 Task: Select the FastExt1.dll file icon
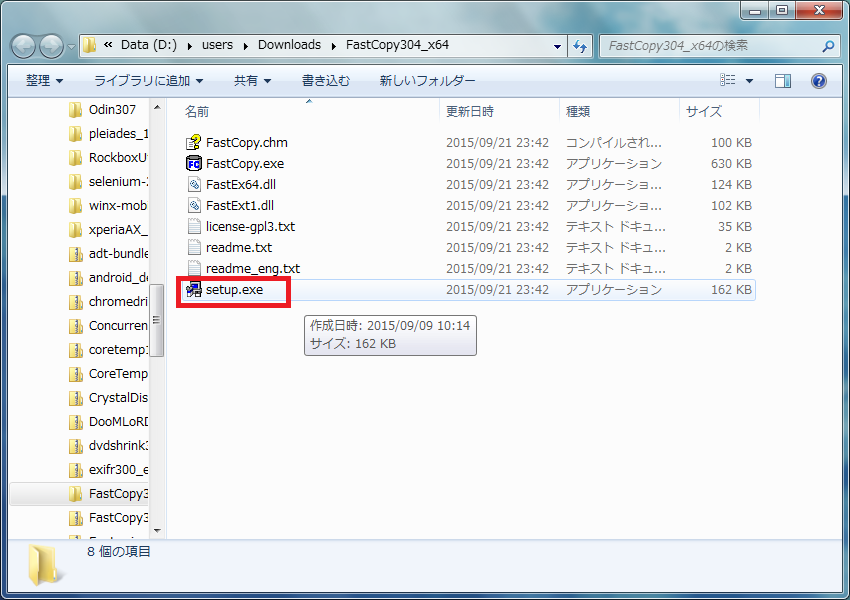pos(194,205)
